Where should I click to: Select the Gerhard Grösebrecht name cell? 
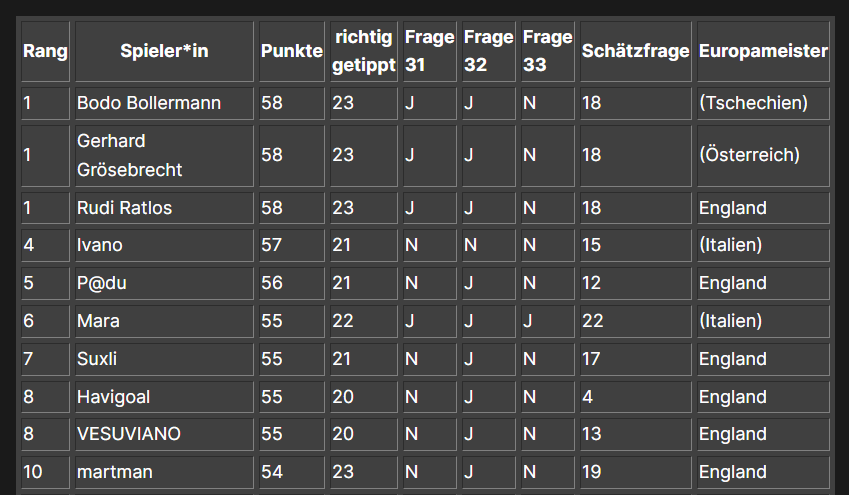130,155
